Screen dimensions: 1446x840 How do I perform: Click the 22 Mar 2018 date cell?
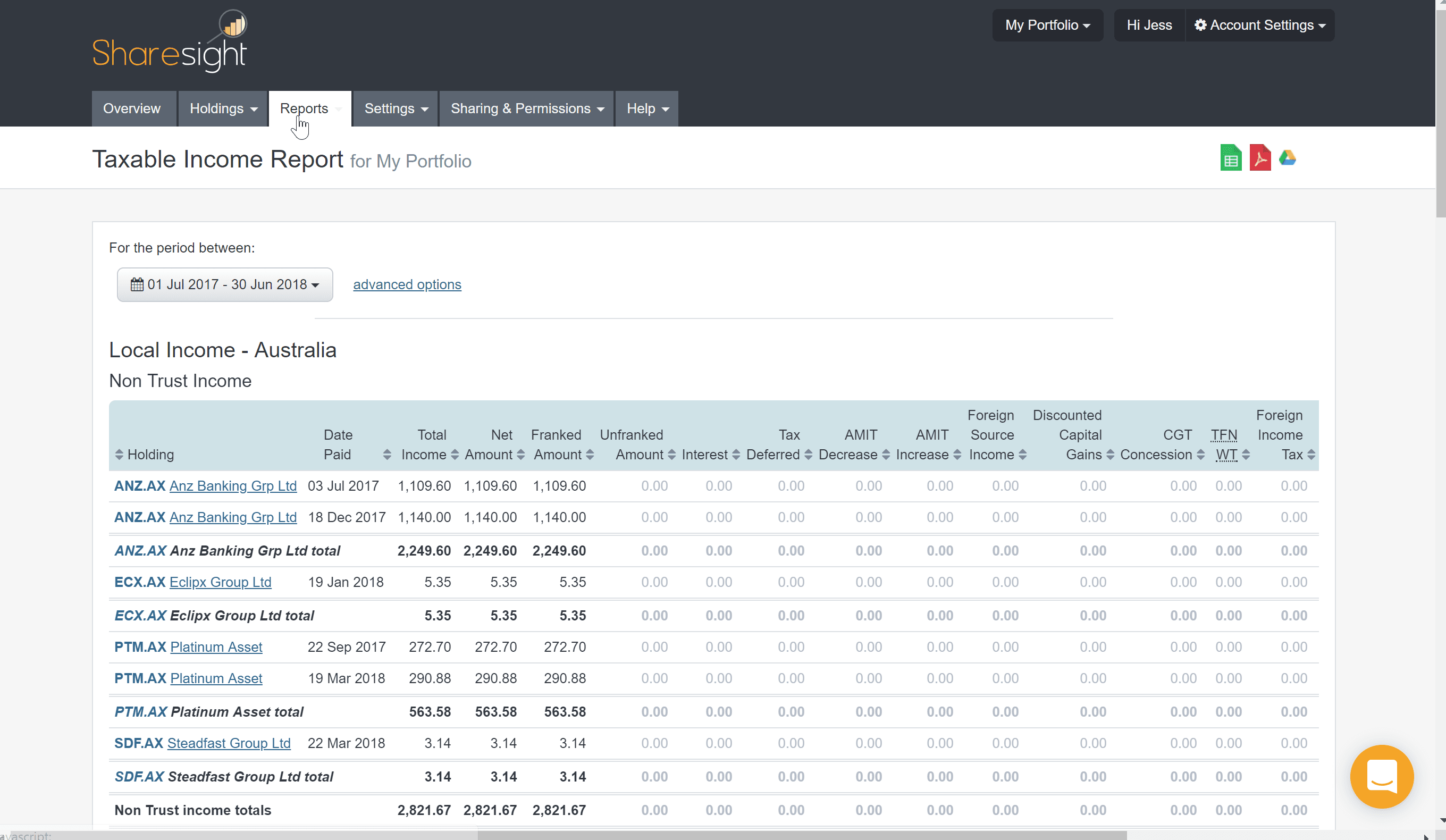346,744
